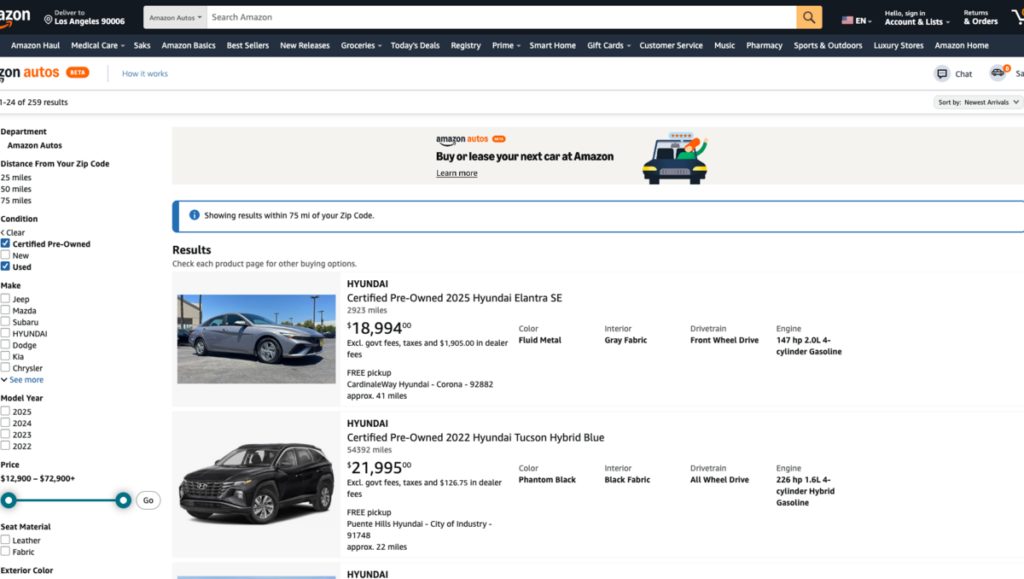
Task: Check the New condition box
Action: click(x=5, y=255)
